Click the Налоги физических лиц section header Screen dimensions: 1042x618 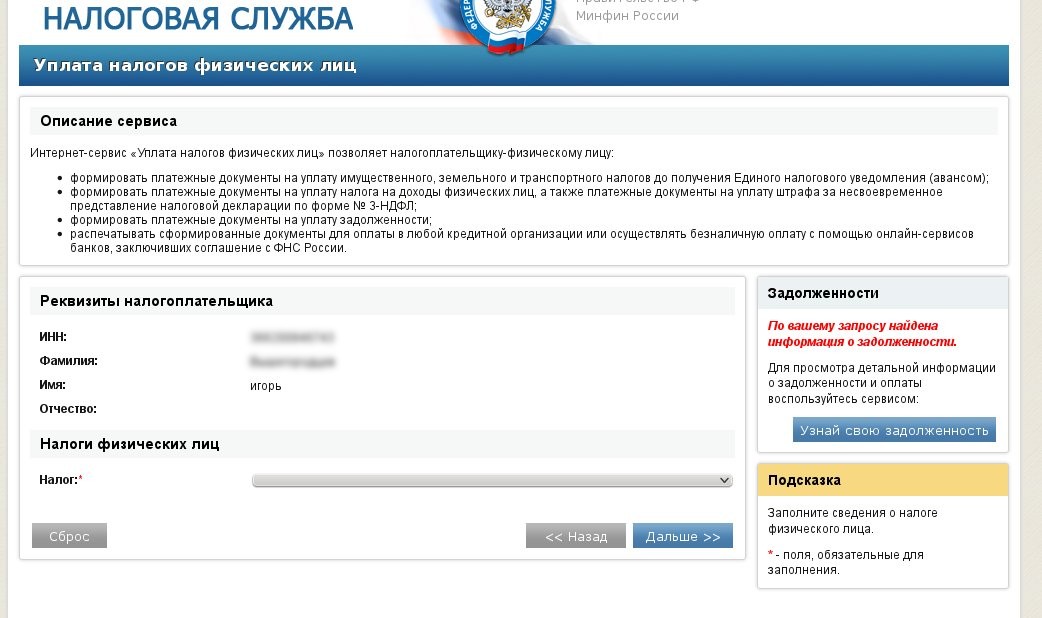click(129, 443)
